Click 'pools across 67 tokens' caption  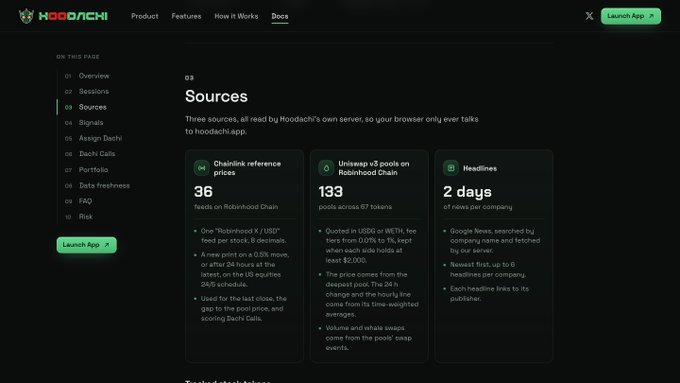[355, 206]
